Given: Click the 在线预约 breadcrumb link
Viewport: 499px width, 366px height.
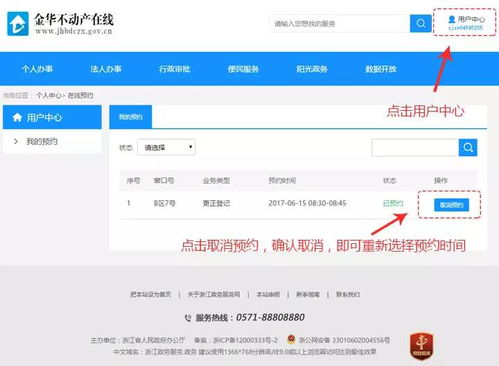Looking at the screenshot, I should click(x=80, y=95).
